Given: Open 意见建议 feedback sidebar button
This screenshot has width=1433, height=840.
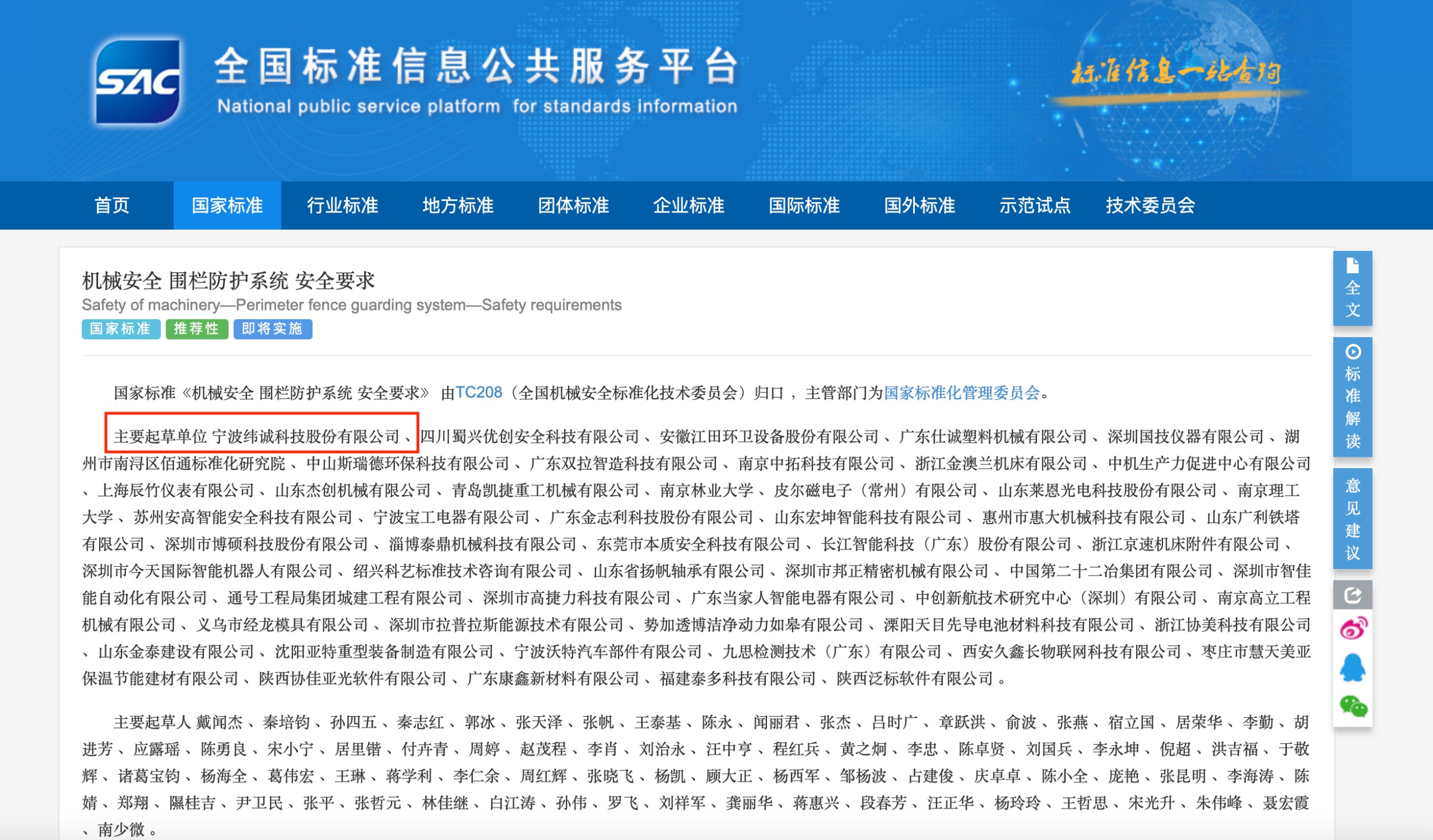Looking at the screenshot, I should tap(1352, 519).
